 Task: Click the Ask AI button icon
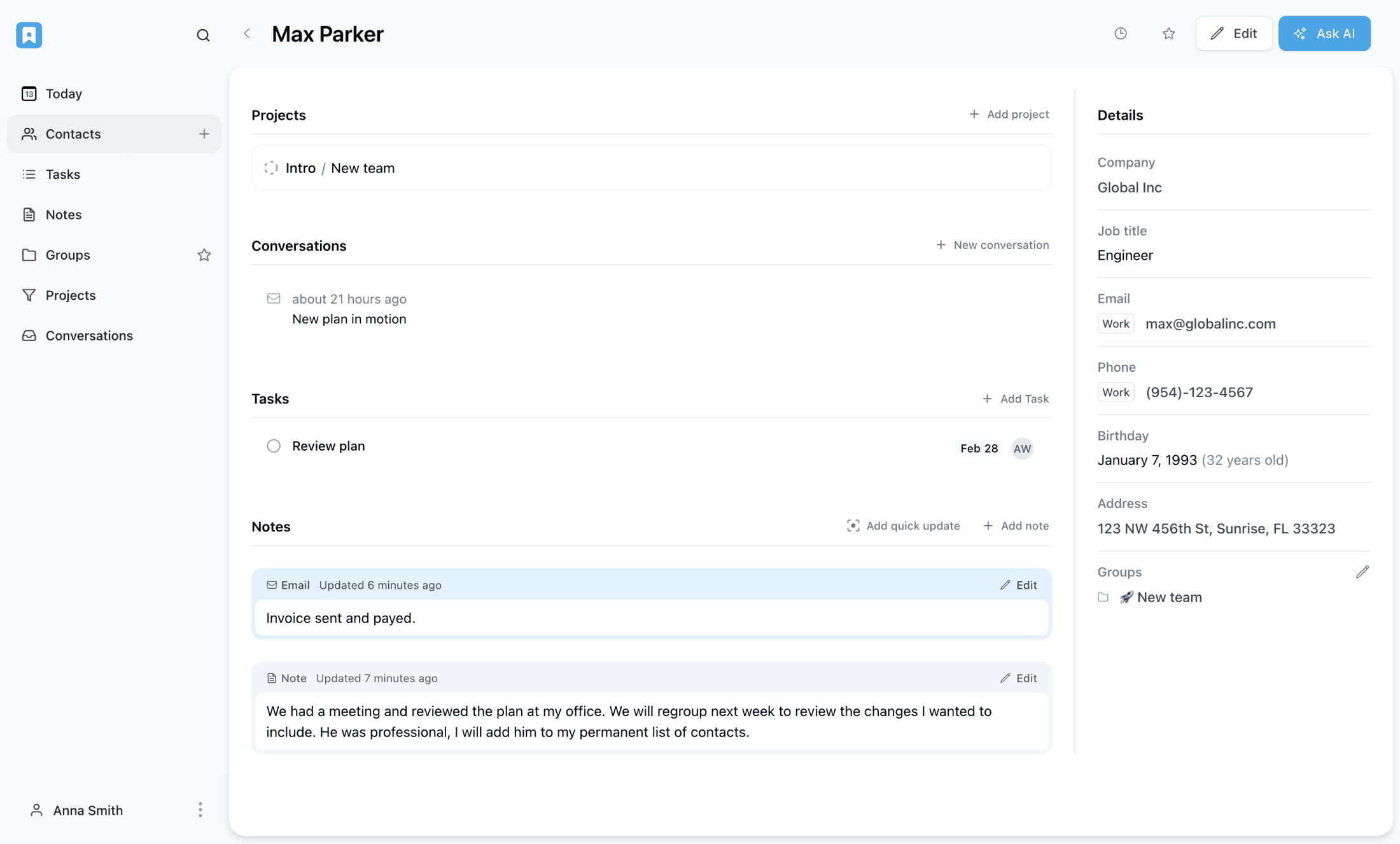point(1300,33)
